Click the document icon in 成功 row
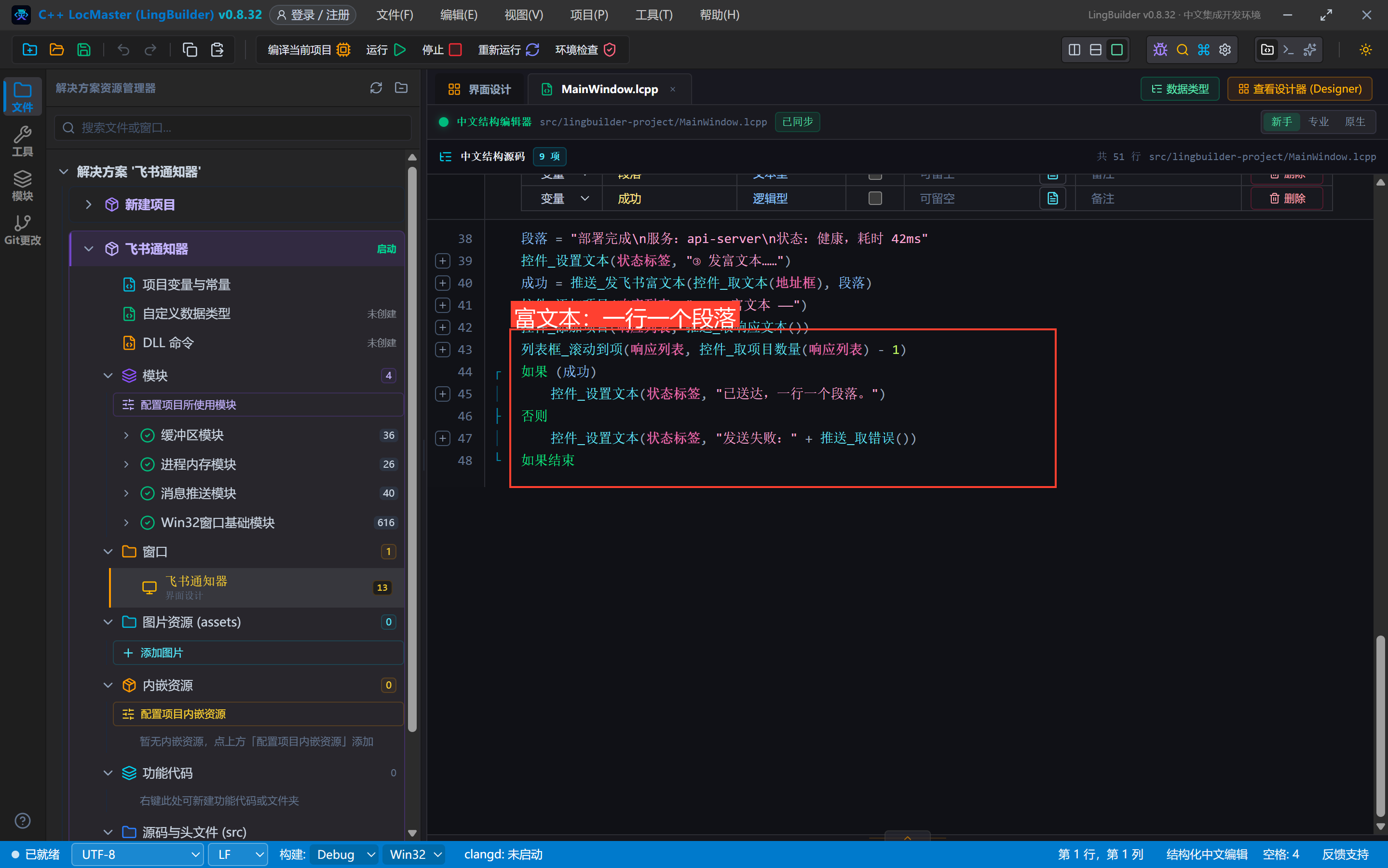 (1053, 199)
